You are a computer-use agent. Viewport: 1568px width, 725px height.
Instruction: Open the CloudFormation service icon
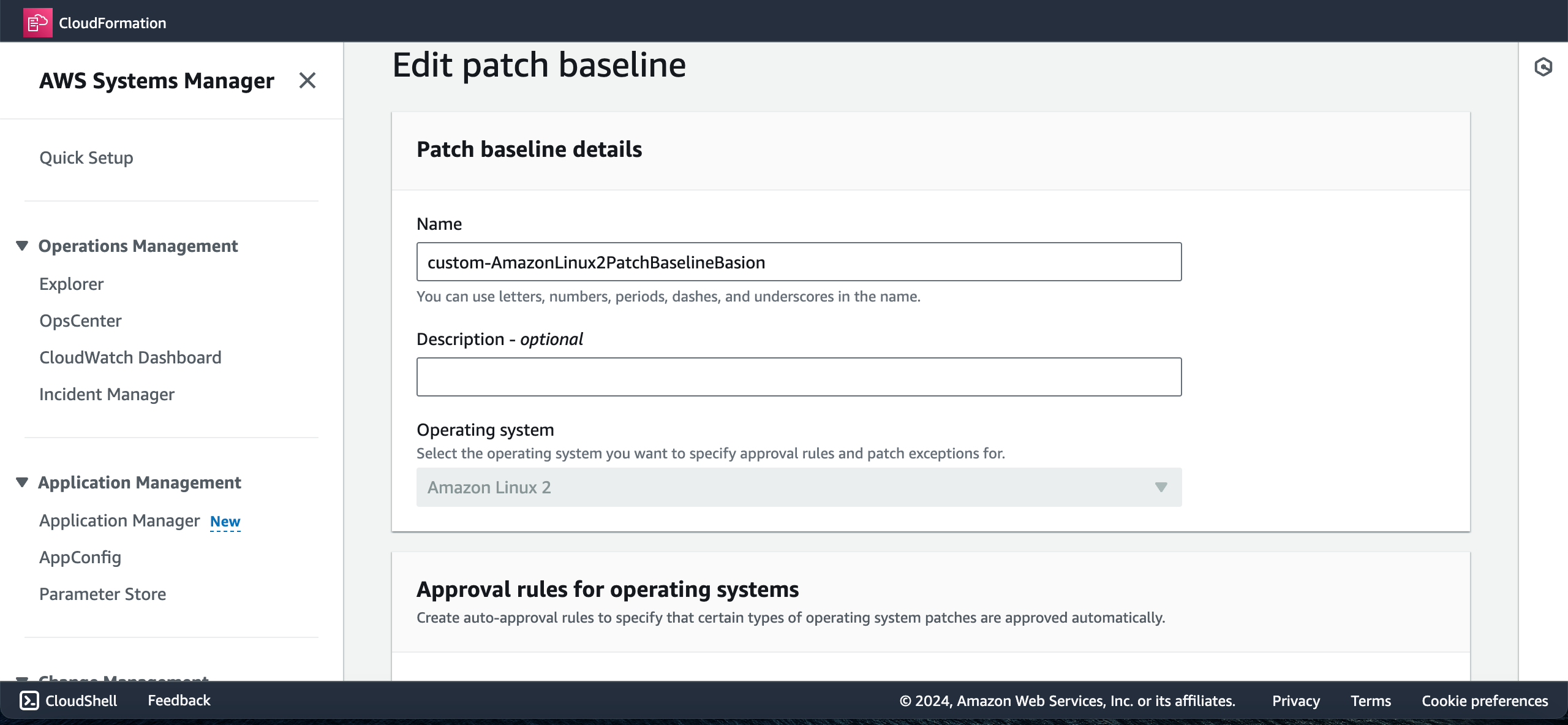tap(37, 23)
